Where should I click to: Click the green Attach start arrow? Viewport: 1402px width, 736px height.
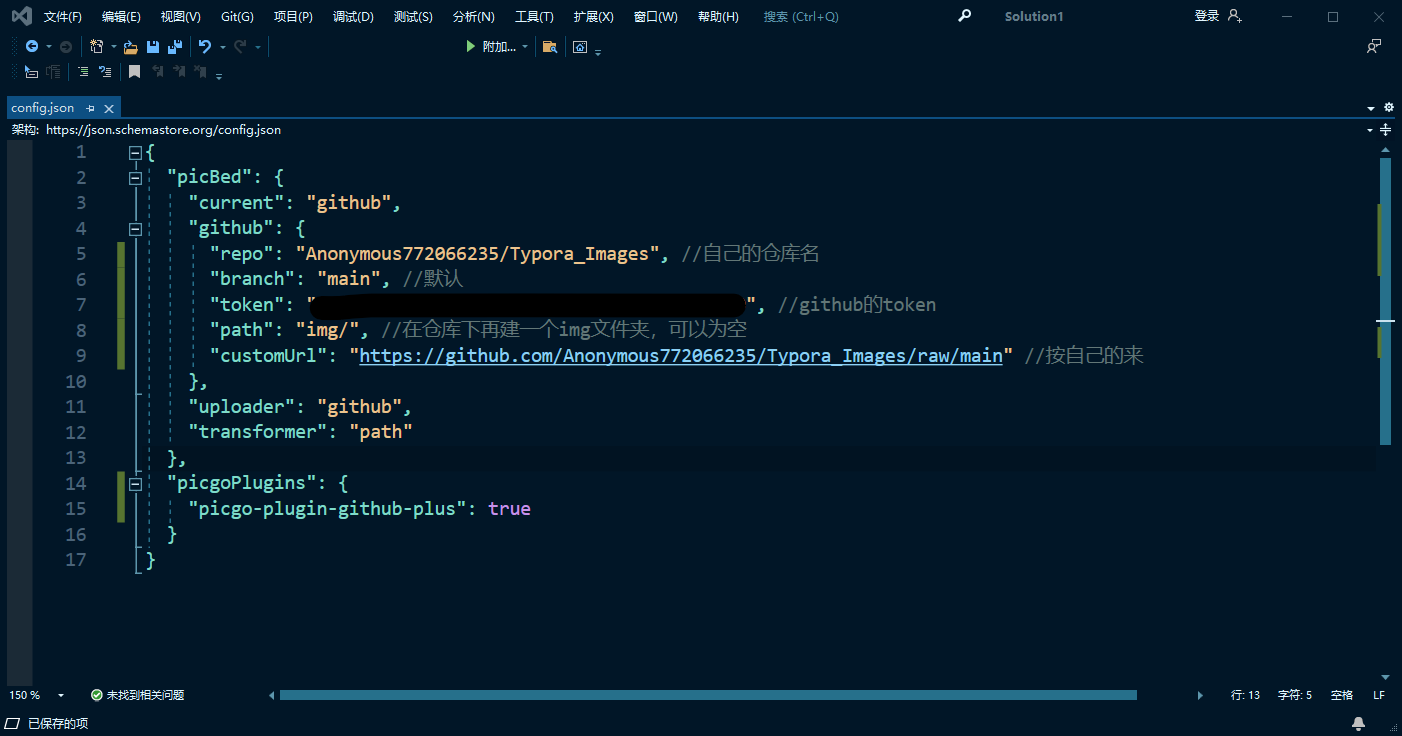pos(471,47)
